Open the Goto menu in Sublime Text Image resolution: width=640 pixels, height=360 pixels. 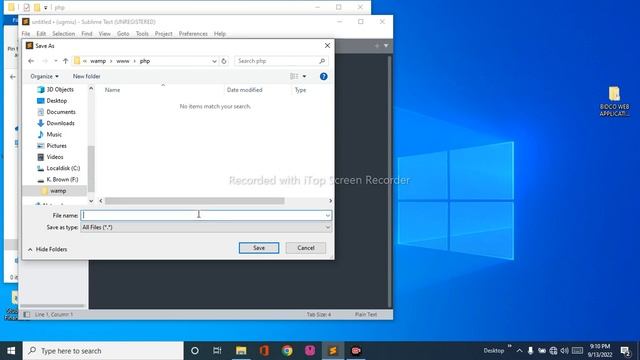click(x=123, y=33)
